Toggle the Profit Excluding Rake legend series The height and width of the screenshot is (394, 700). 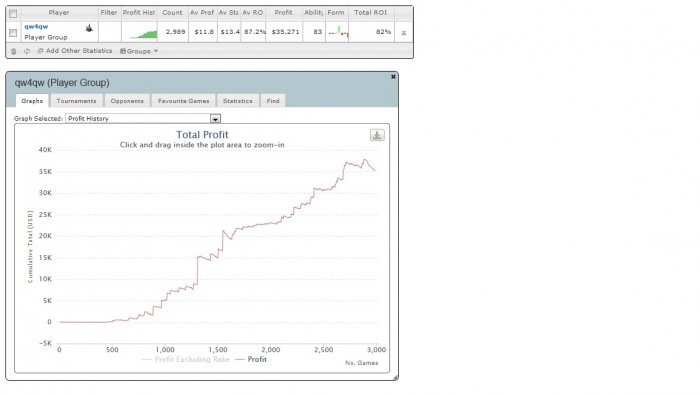(186, 359)
